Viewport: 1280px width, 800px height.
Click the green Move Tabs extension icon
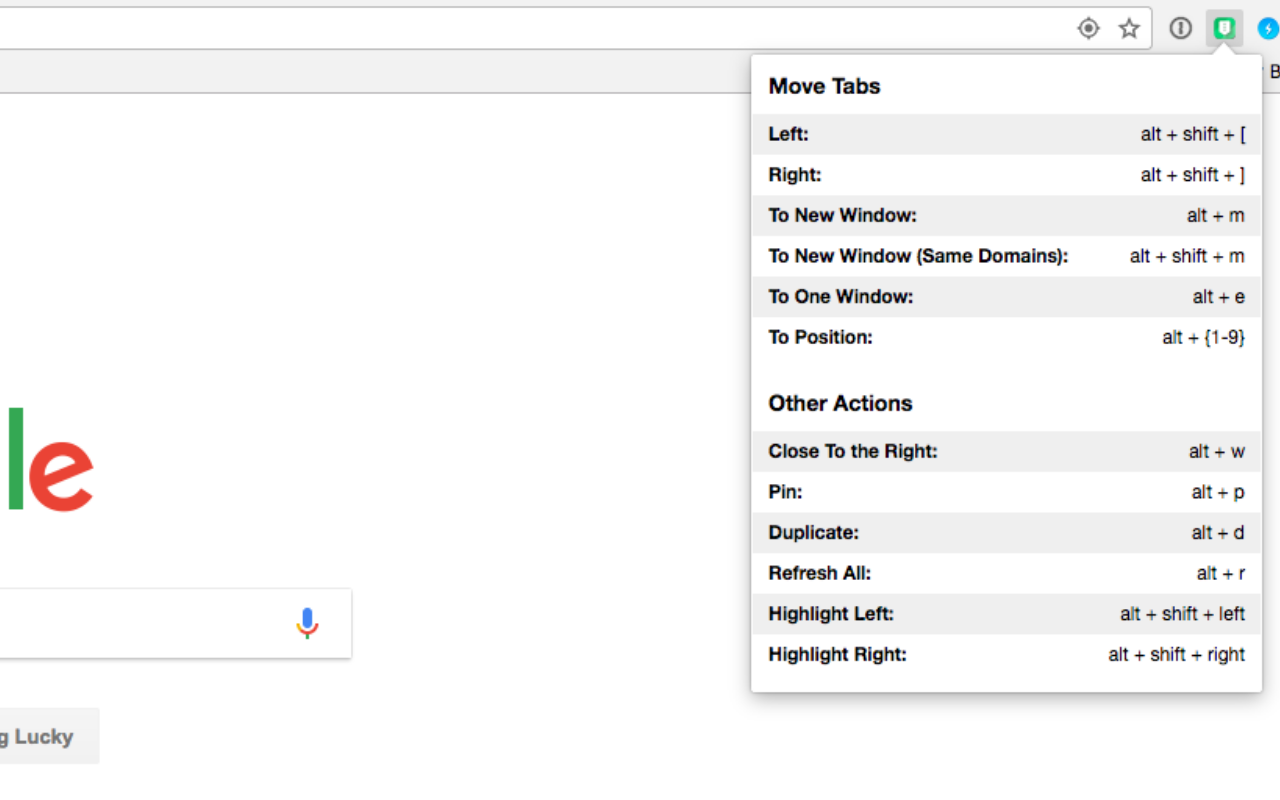(1224, 28)
